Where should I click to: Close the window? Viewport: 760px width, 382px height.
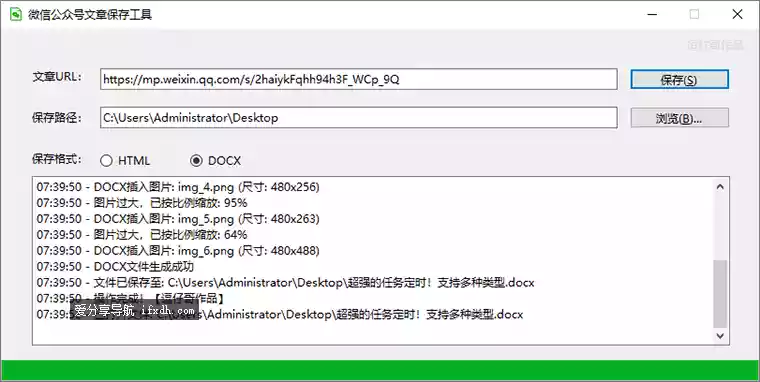[x=737, y=15]
